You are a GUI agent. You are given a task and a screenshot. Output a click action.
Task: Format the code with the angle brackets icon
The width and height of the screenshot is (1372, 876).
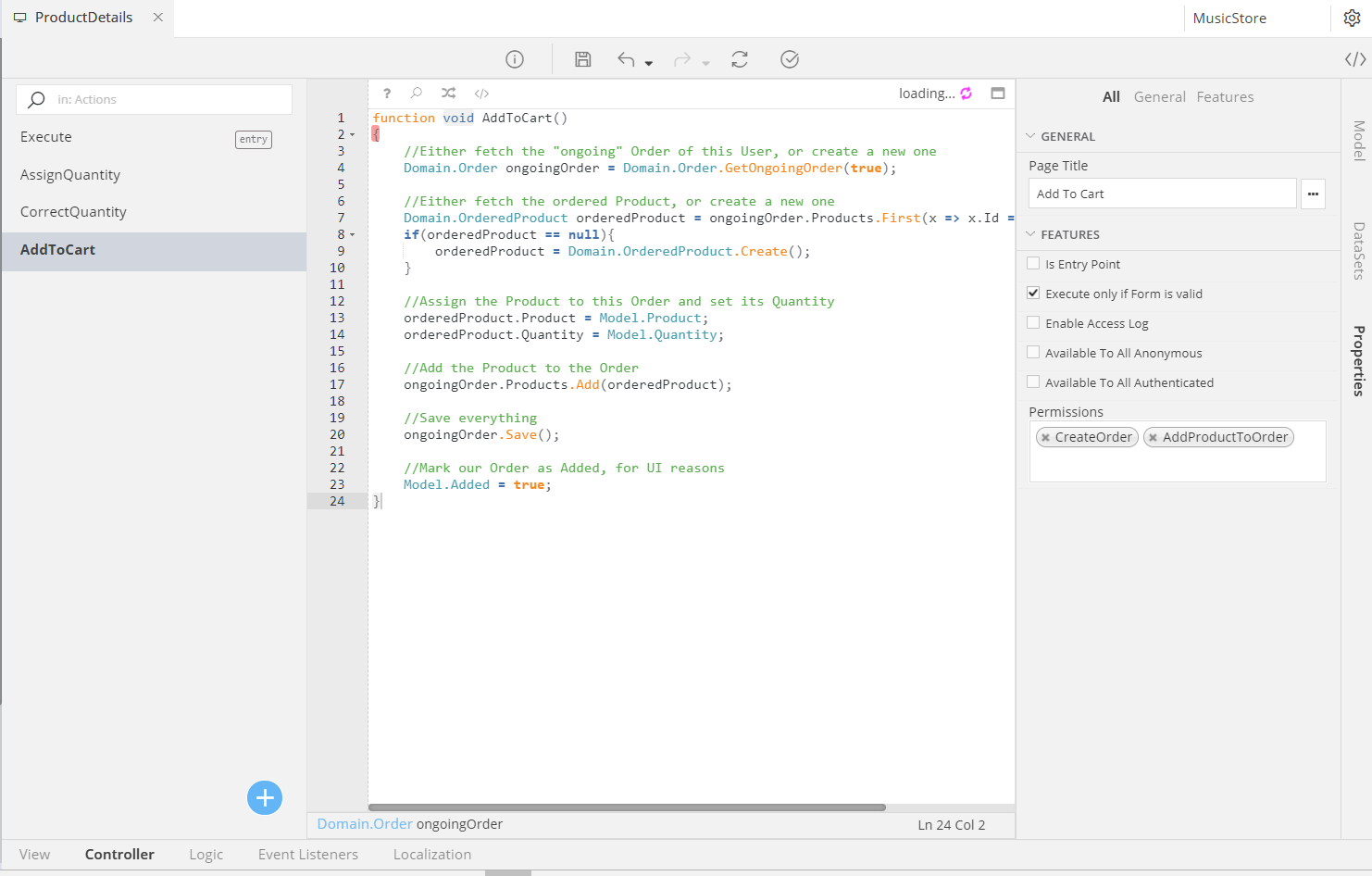pos(481,93)
